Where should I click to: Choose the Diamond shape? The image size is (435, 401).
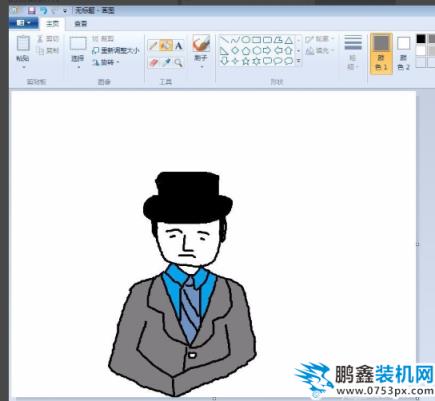(235, 51)
